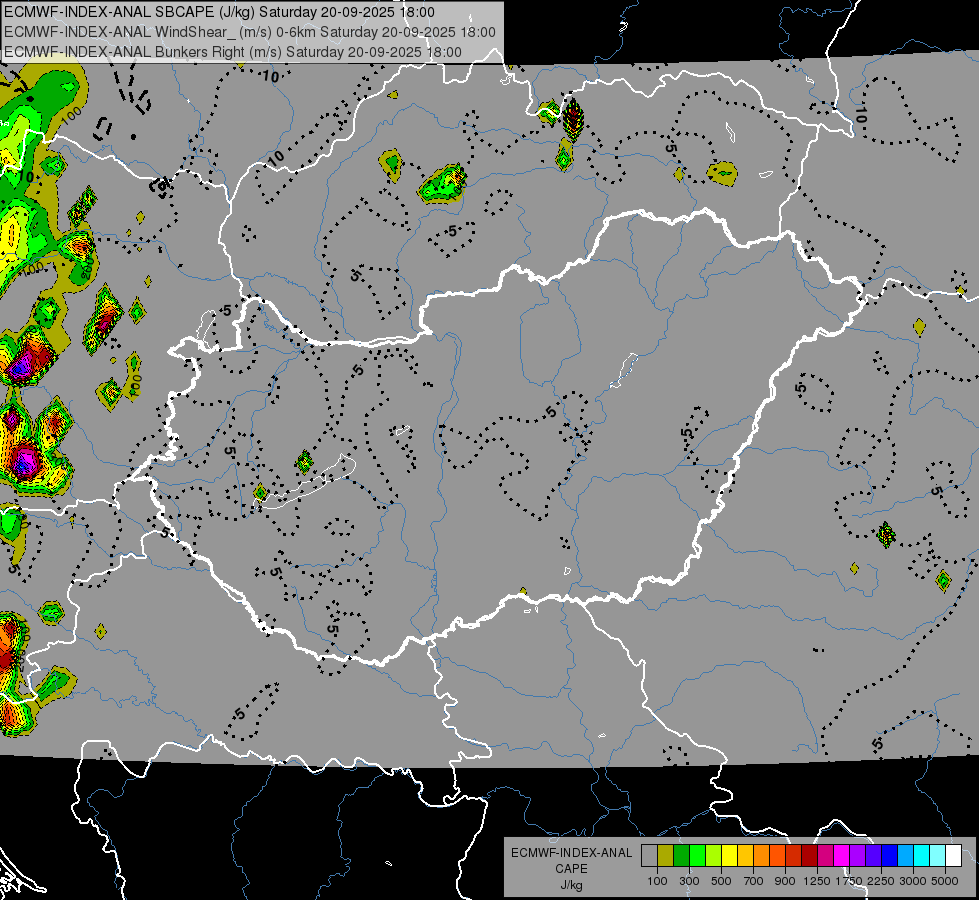
Task: Click the 1250 value on the CAPE scale
Action: [817, 881]
